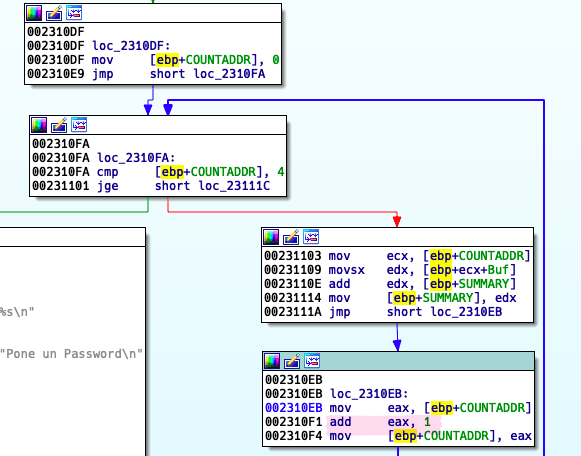Click the cmp mnemonic at 002310FA
The width and height of the screenshot is (581, 456).
point(107,172)
